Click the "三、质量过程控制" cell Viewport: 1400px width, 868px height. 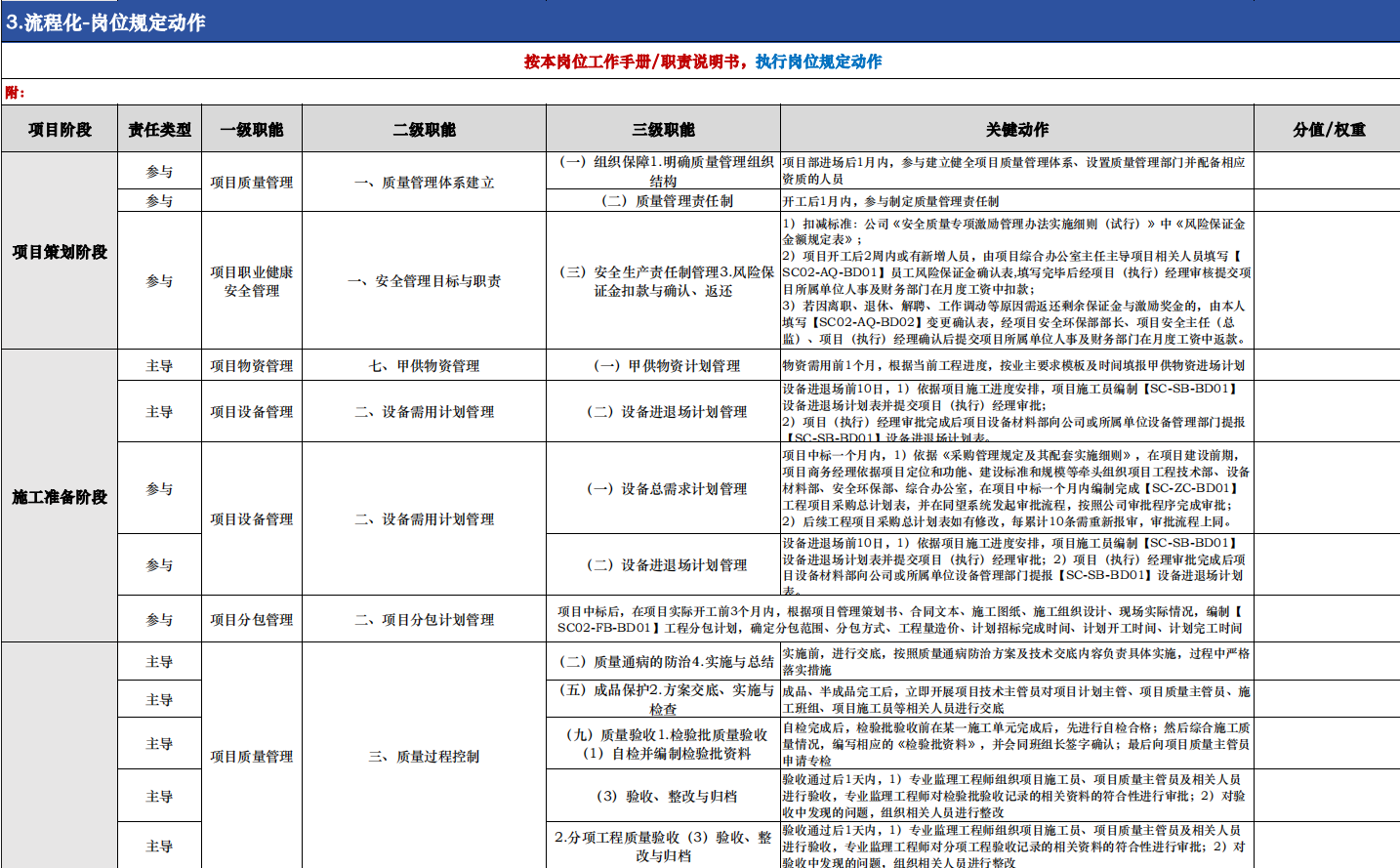coord(424,757)
